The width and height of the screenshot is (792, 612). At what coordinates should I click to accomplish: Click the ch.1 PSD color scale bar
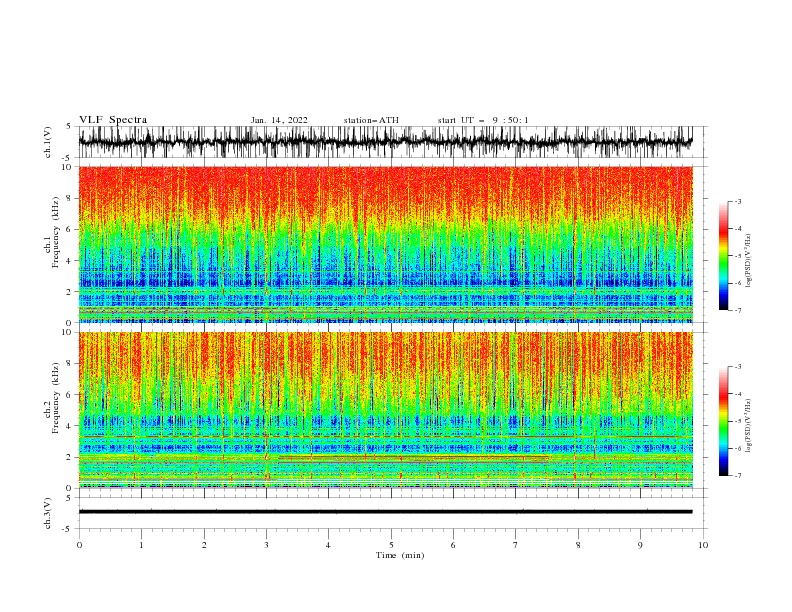(723, 256)
